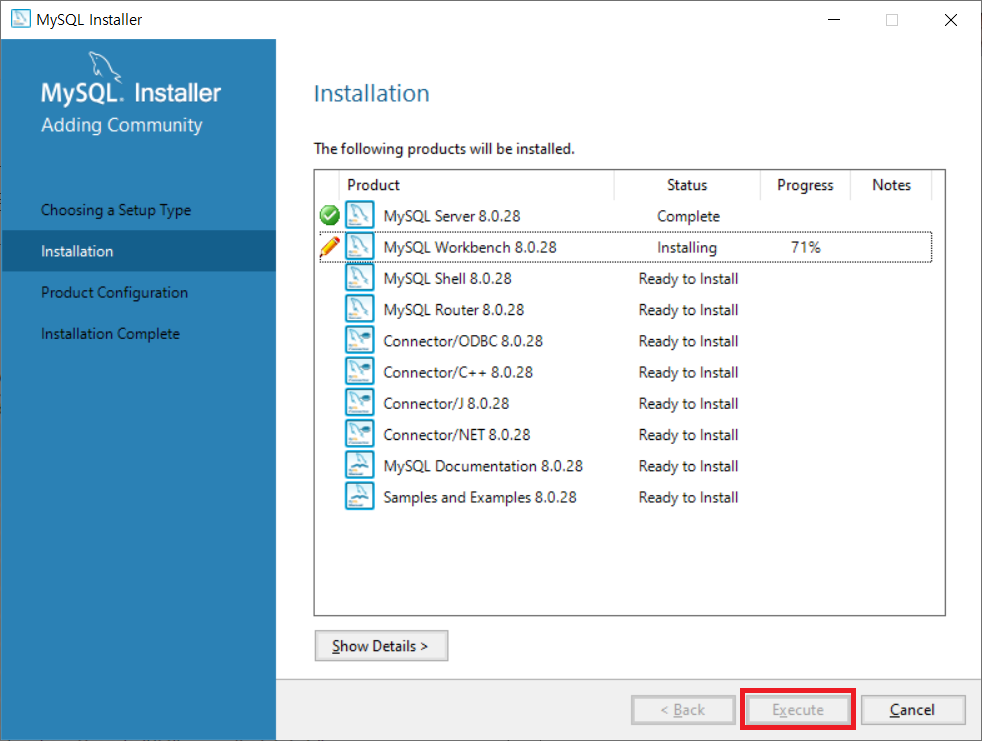Click the MySQL Documentation 8.0.28 product icon

pyautogui.click(x=359, y=465)
